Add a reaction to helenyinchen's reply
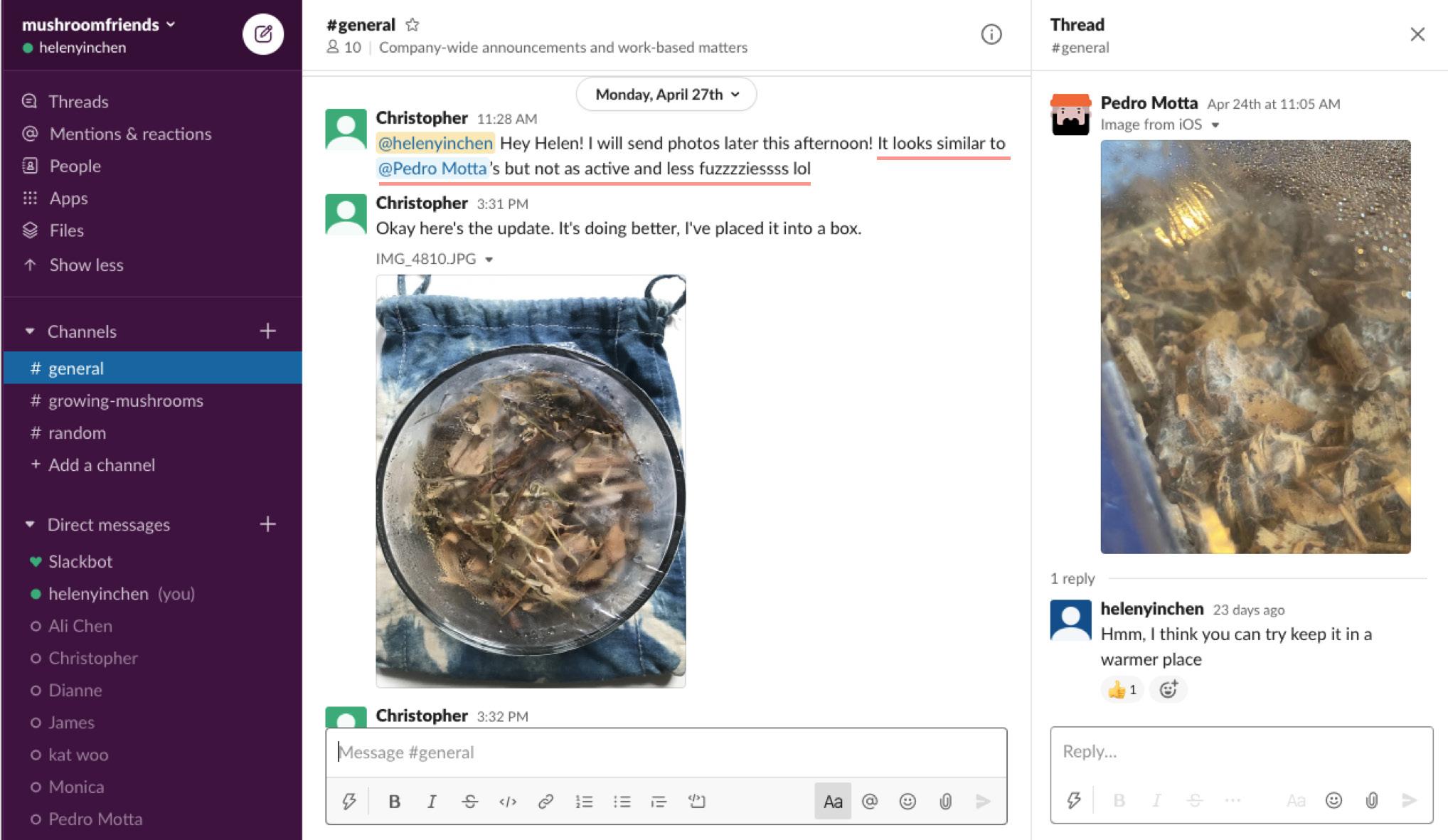Viewport: 1448px width, 840px height. click(1168, 689)
